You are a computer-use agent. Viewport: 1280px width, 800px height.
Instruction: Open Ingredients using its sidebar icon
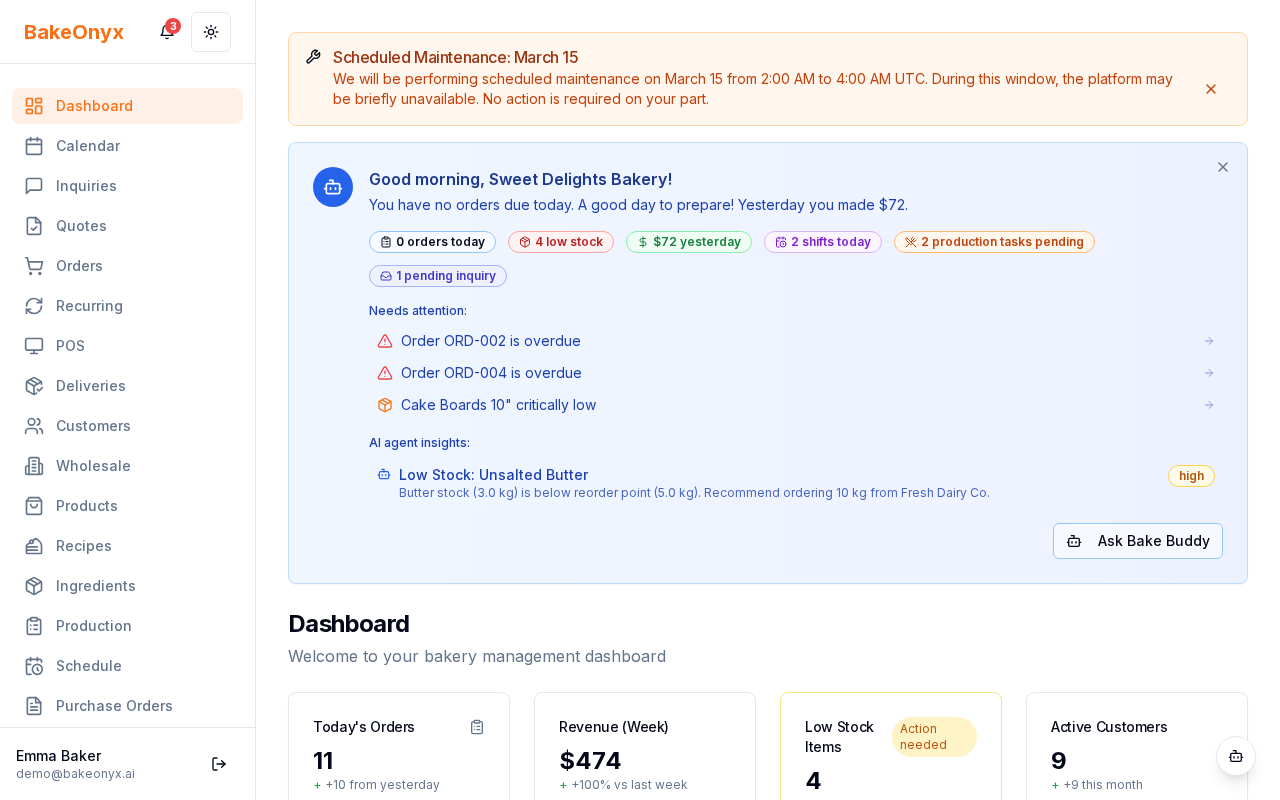coord(34,586)
